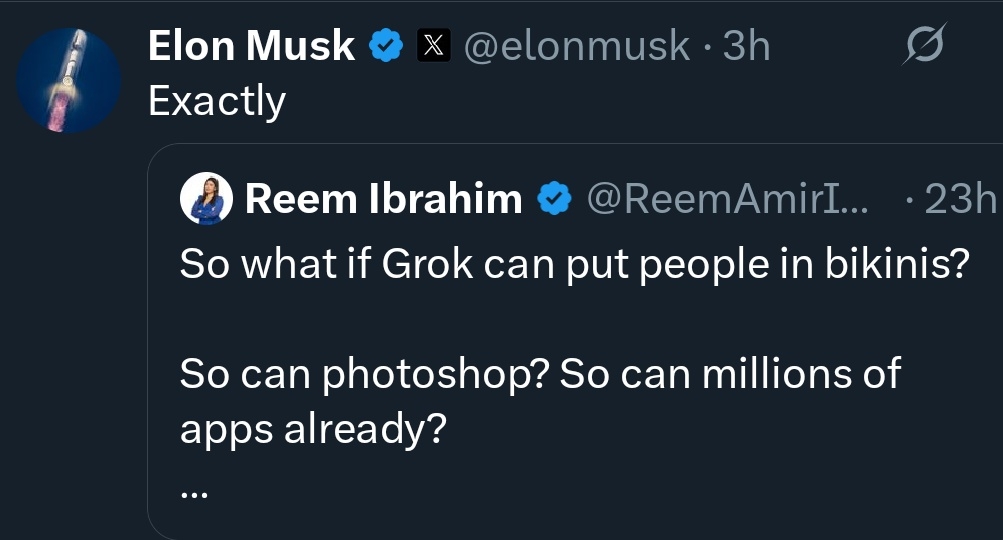This screenshot has height=540, width=1003.
Task: Click the 3h post timestamp
Action: [x=746, y=46]
